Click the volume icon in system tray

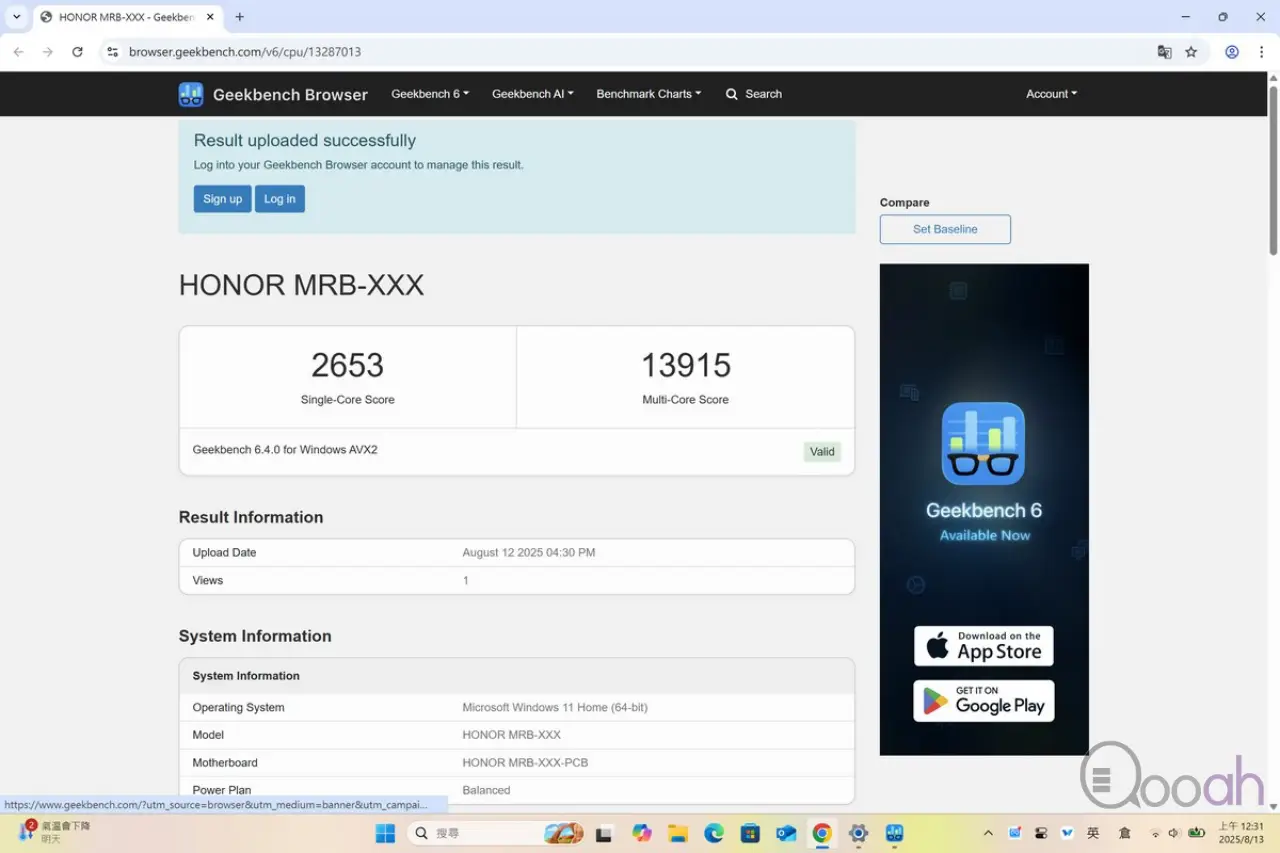[1174, 833]
